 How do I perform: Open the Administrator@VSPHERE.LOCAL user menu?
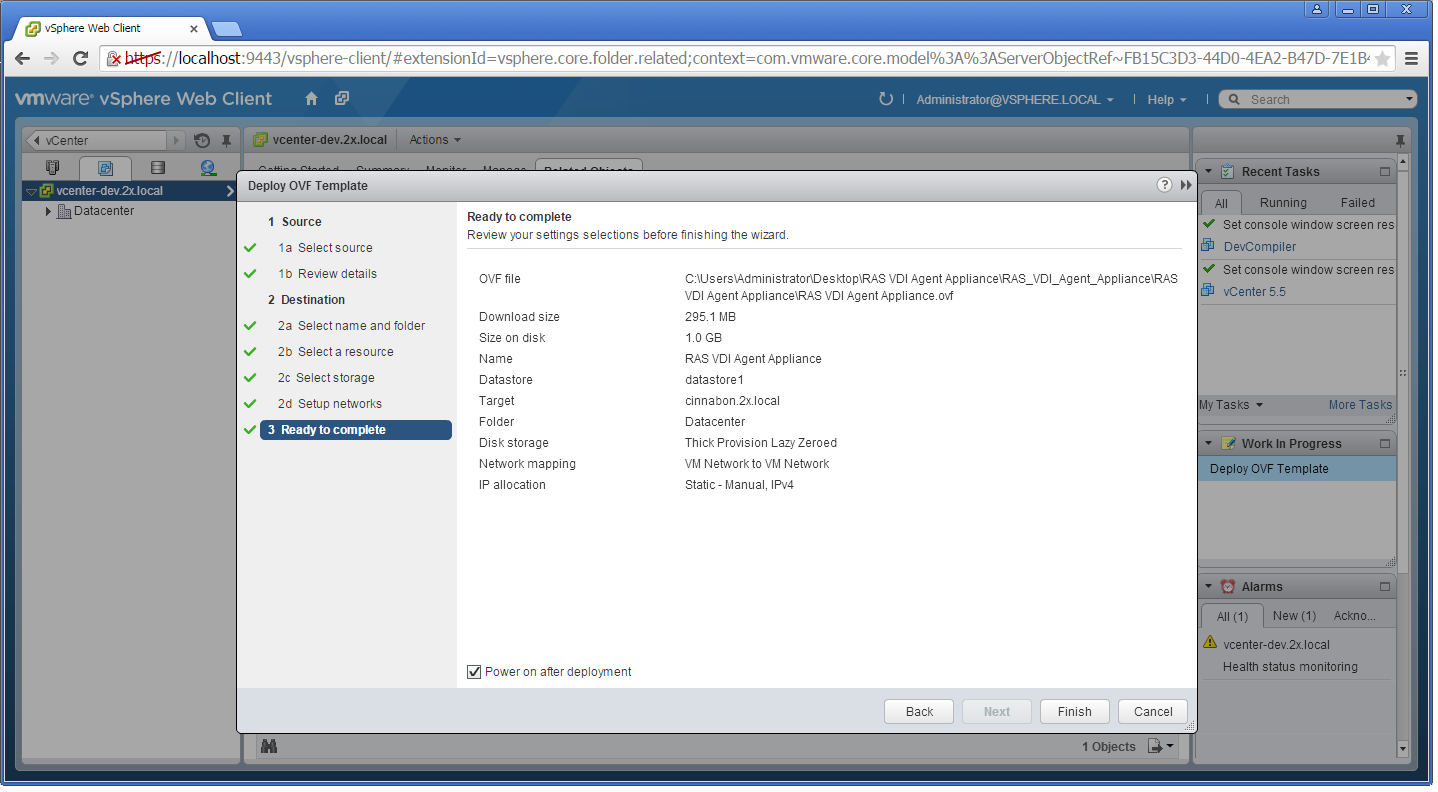point(1015,100)
